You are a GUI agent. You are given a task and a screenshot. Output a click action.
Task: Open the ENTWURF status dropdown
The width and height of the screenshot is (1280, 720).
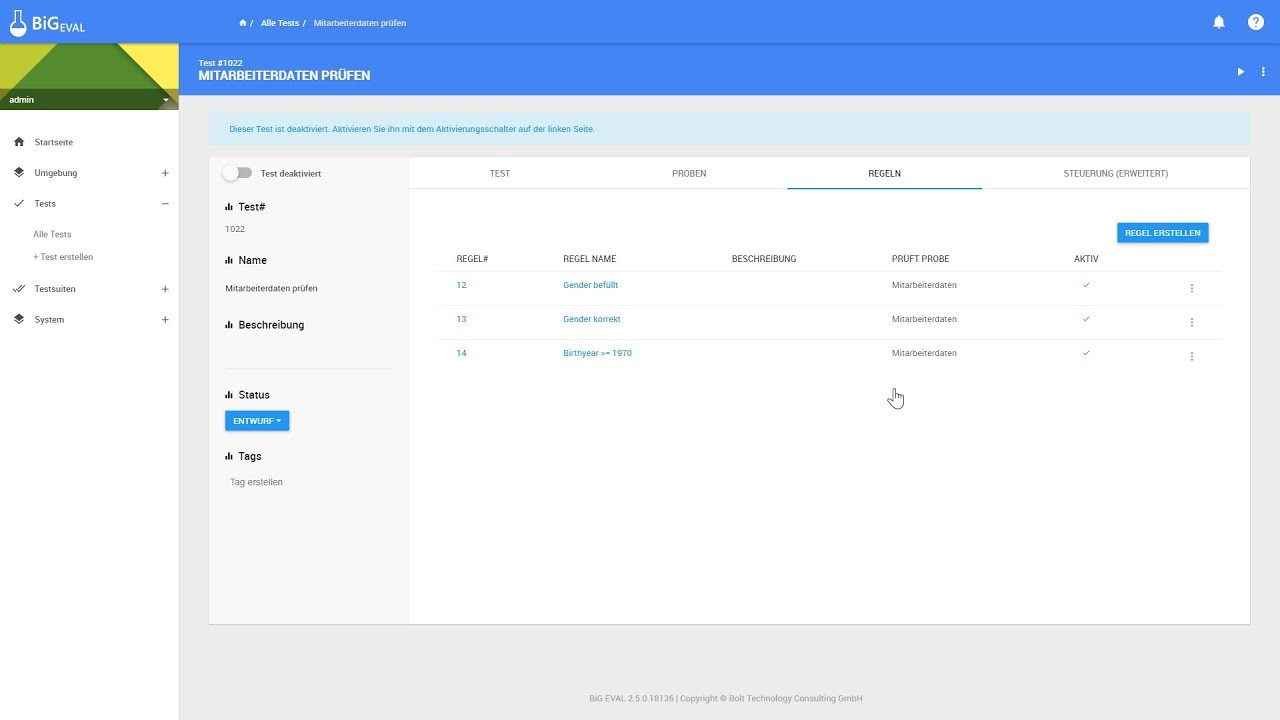257,421
